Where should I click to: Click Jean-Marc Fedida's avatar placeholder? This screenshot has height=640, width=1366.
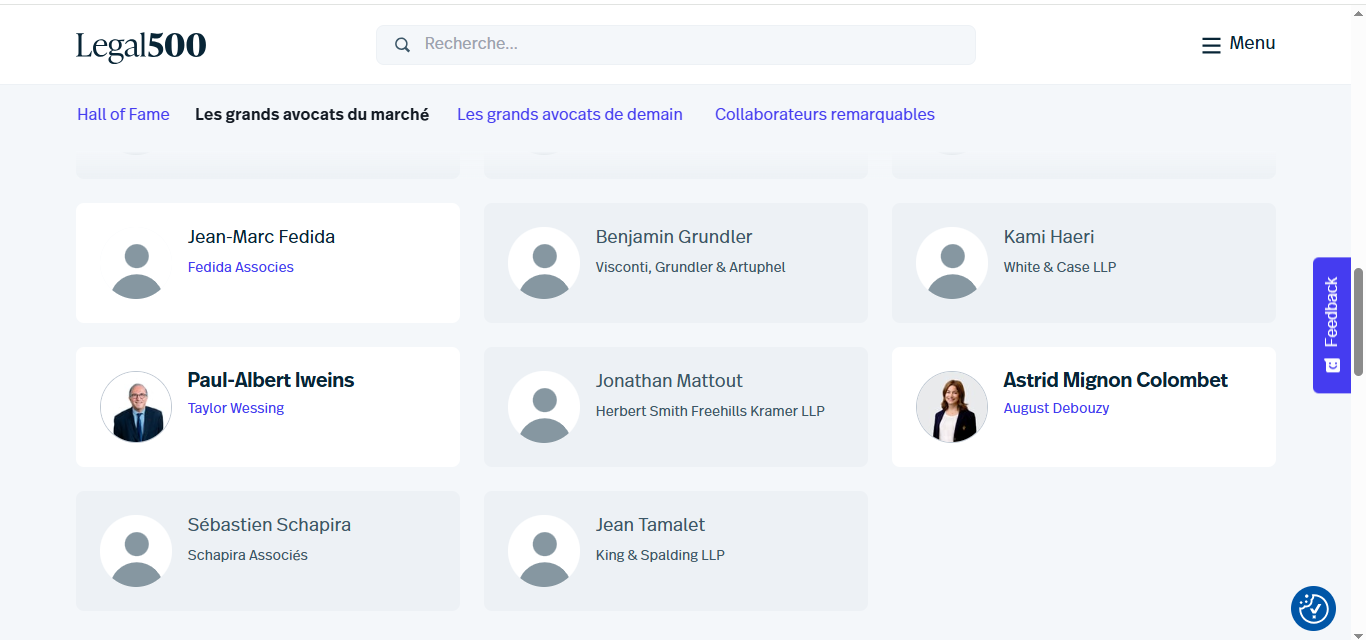click(136, 263)
